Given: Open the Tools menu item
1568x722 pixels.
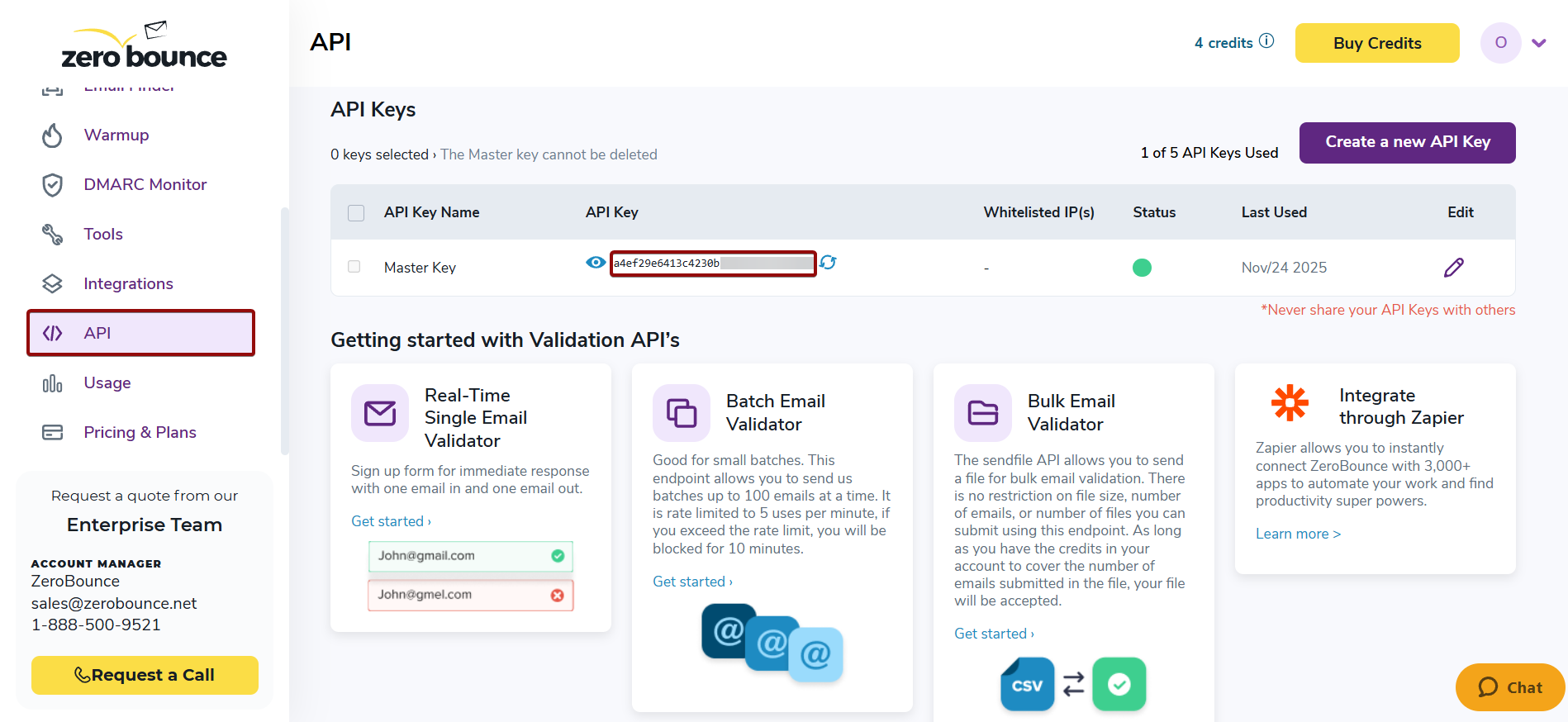Looking at the screenshot, I should tap(103, 235).
